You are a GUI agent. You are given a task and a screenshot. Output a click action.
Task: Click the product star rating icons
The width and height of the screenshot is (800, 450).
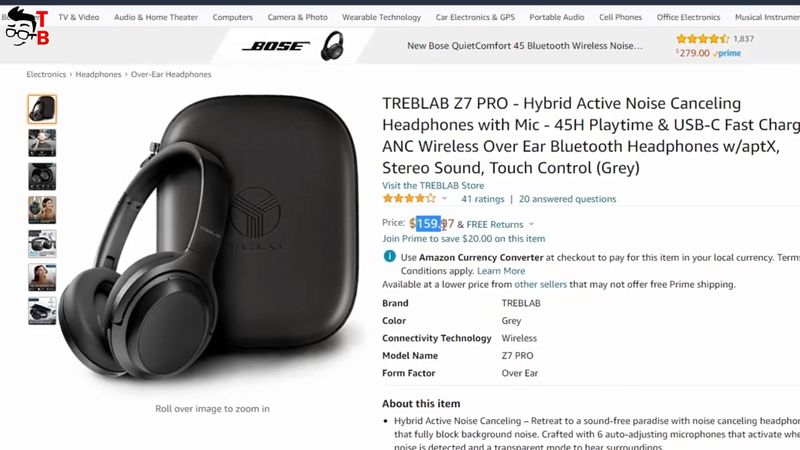pos(409,198)
